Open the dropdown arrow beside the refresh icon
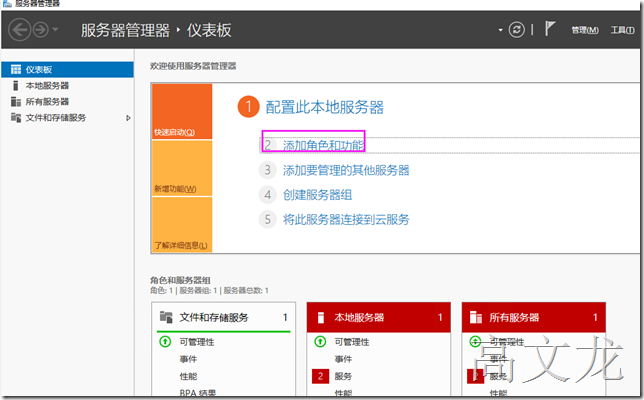The height and width of the screenshot is (400, 644). pos(500,30)
